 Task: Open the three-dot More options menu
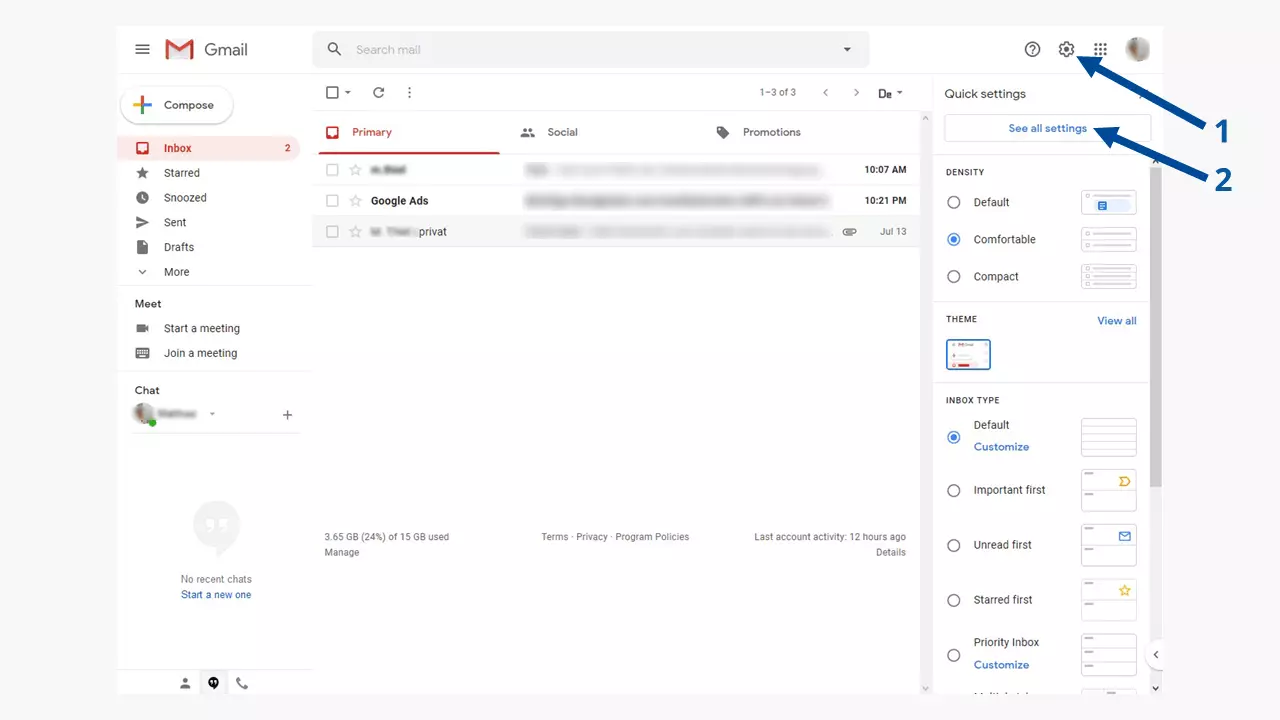tap(409, 93)
